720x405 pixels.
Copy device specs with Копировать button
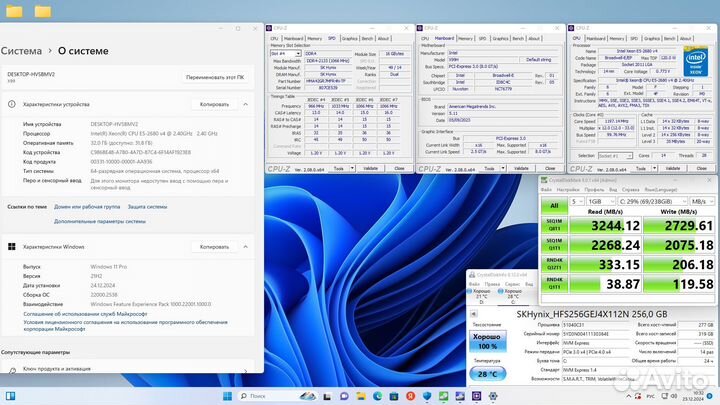click(x=214, y=104)
